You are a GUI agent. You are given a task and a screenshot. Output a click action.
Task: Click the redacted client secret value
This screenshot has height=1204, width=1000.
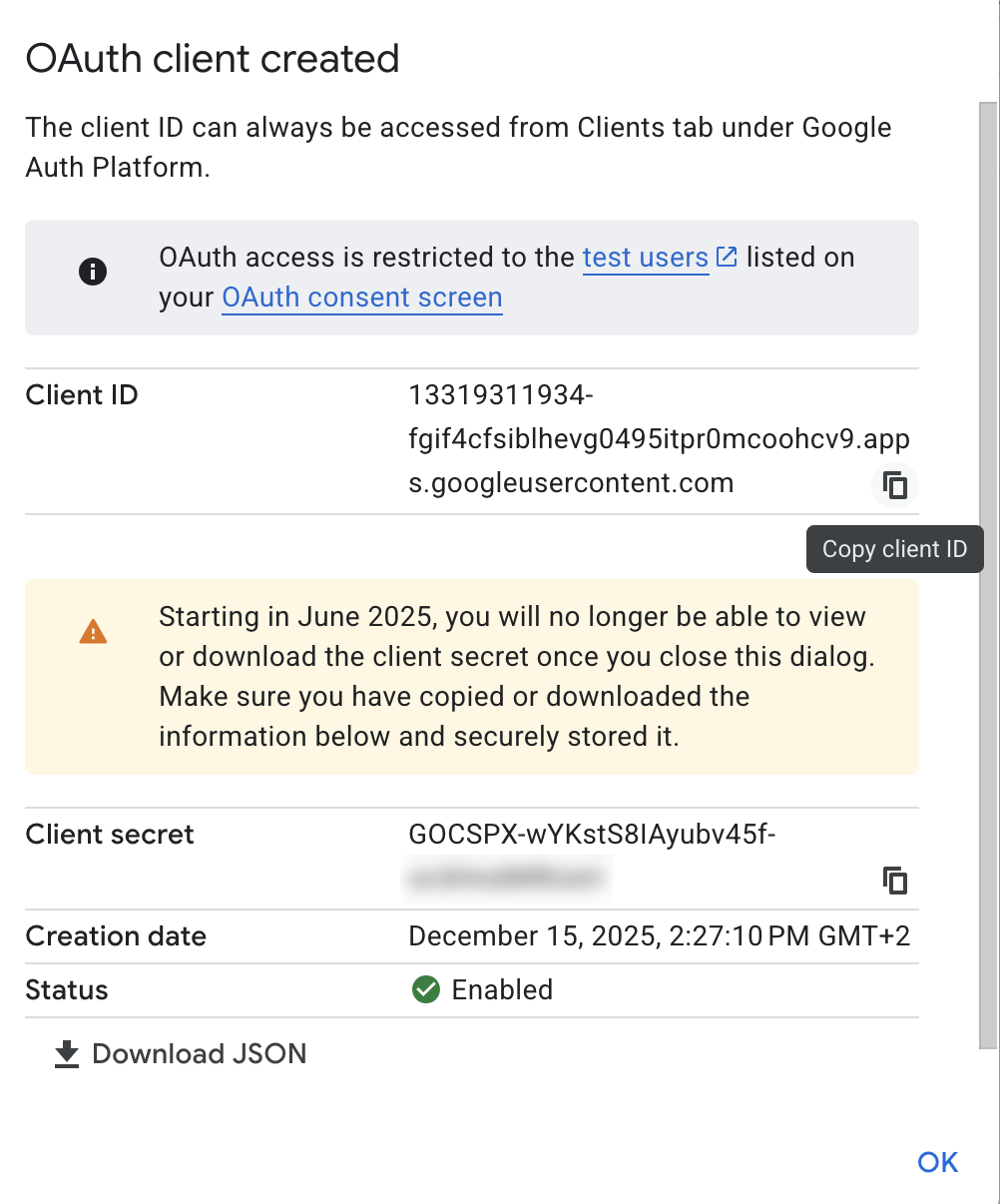click(x=509, y=882)
